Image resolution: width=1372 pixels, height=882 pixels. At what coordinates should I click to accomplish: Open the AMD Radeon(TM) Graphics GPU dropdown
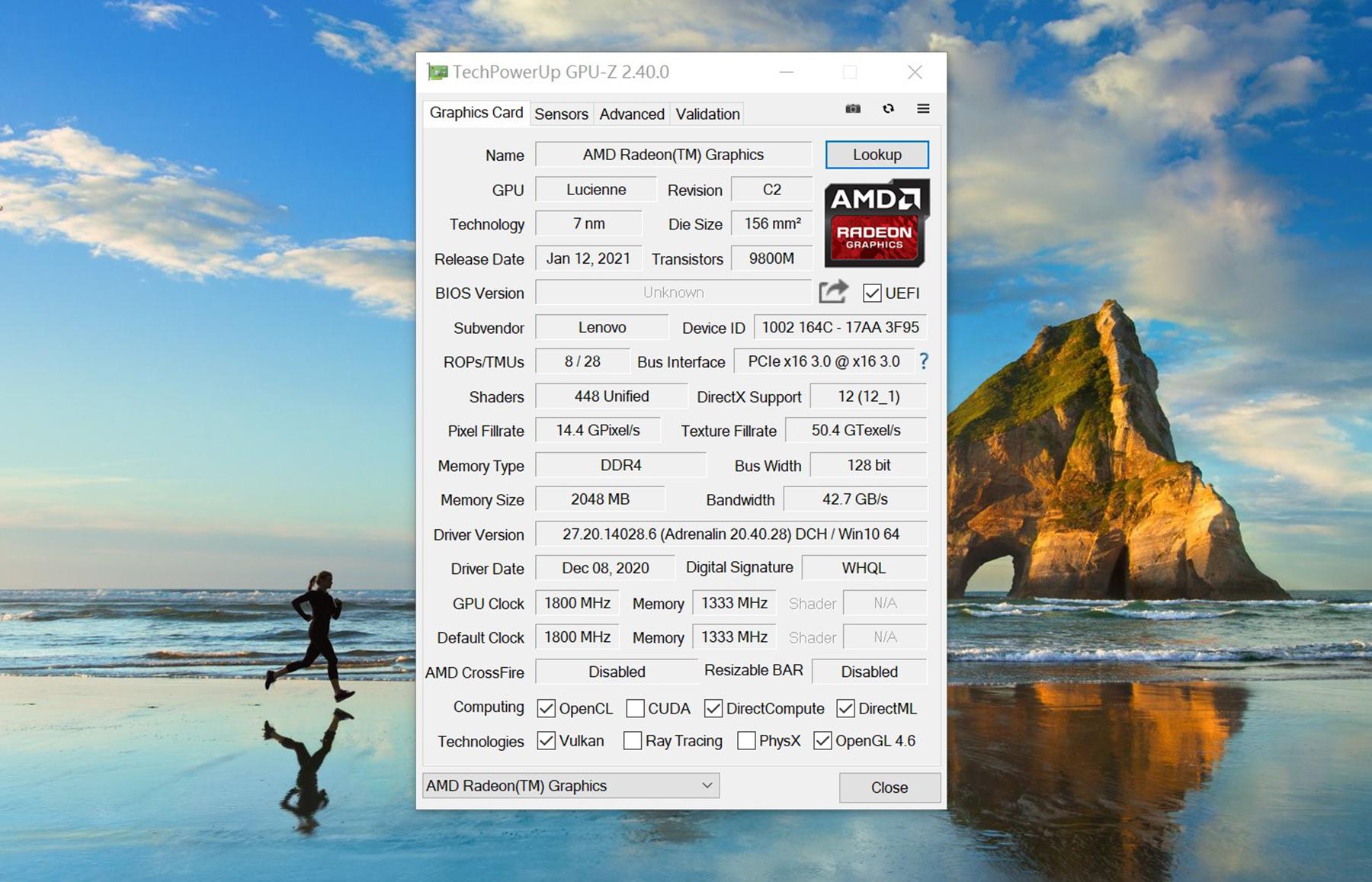(x=571, y=785)
